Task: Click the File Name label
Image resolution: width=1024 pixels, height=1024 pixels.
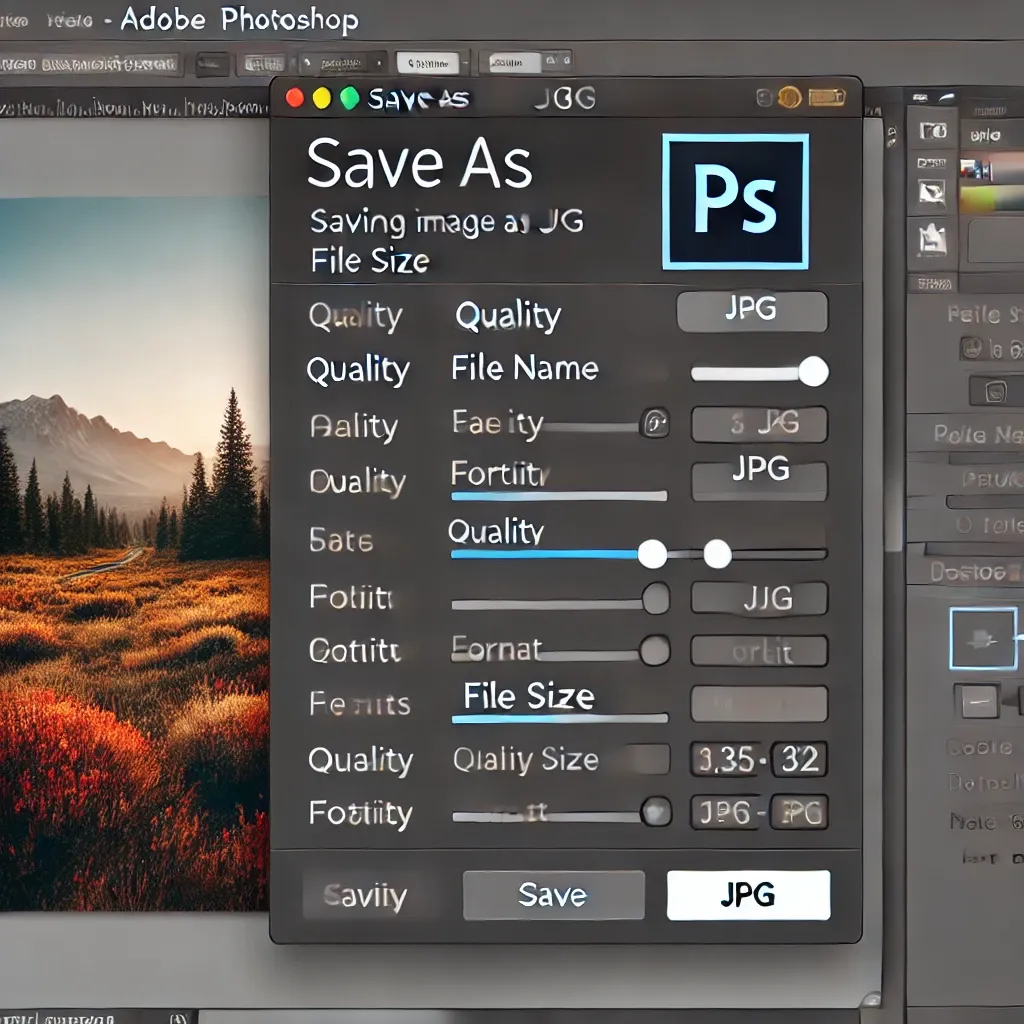Action: tap(524, 368)
